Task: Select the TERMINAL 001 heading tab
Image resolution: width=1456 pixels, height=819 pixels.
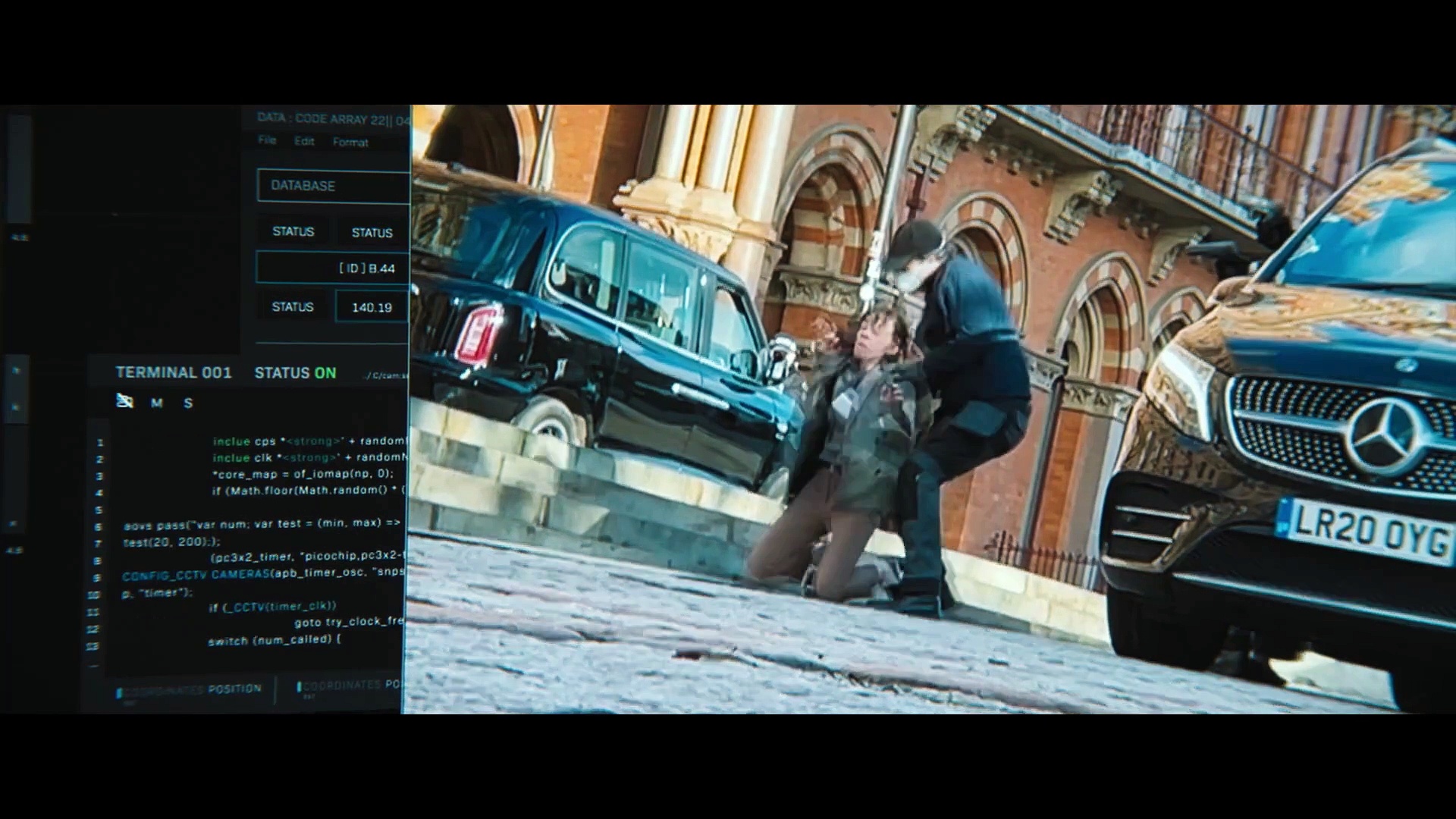Action: pos(173,372)
